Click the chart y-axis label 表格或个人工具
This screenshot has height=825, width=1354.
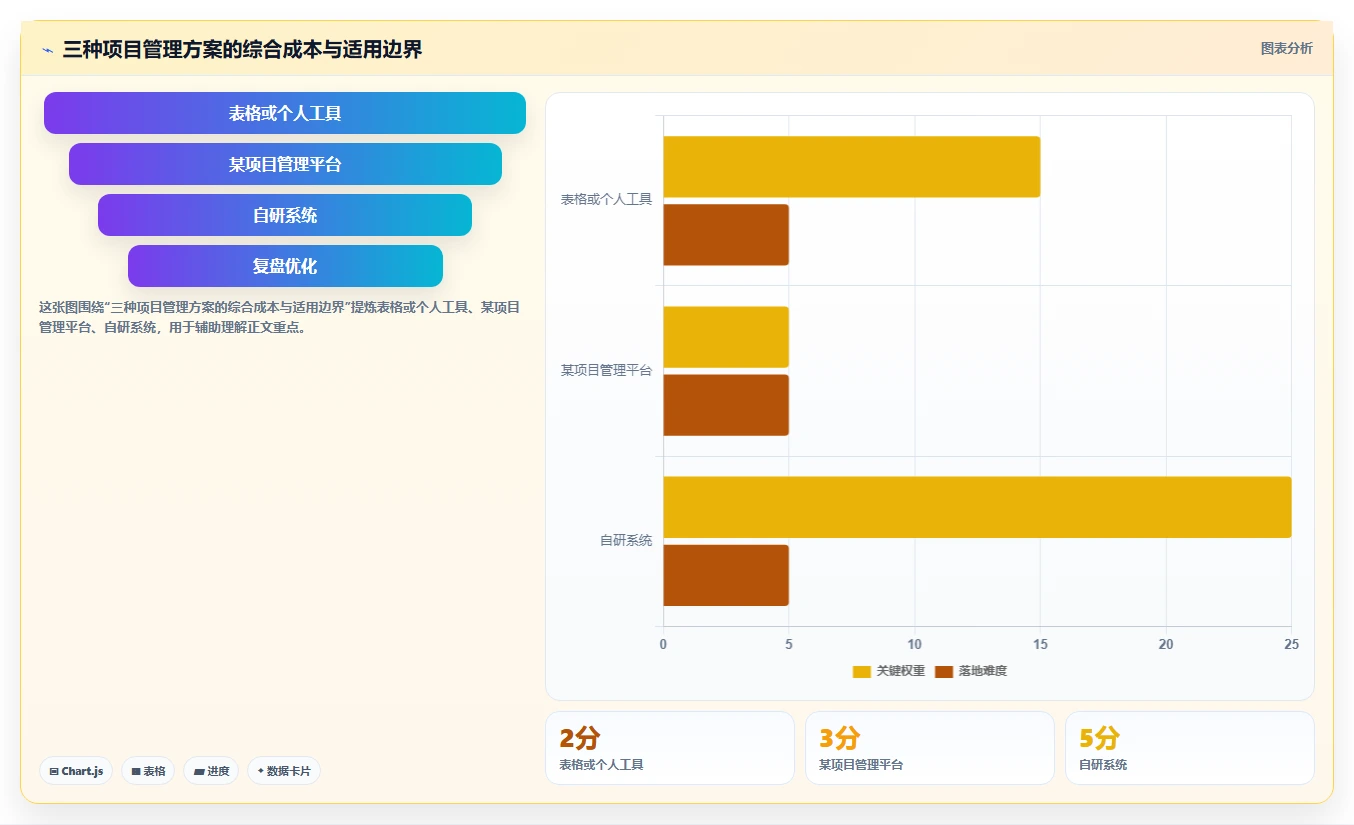[606, 200]
